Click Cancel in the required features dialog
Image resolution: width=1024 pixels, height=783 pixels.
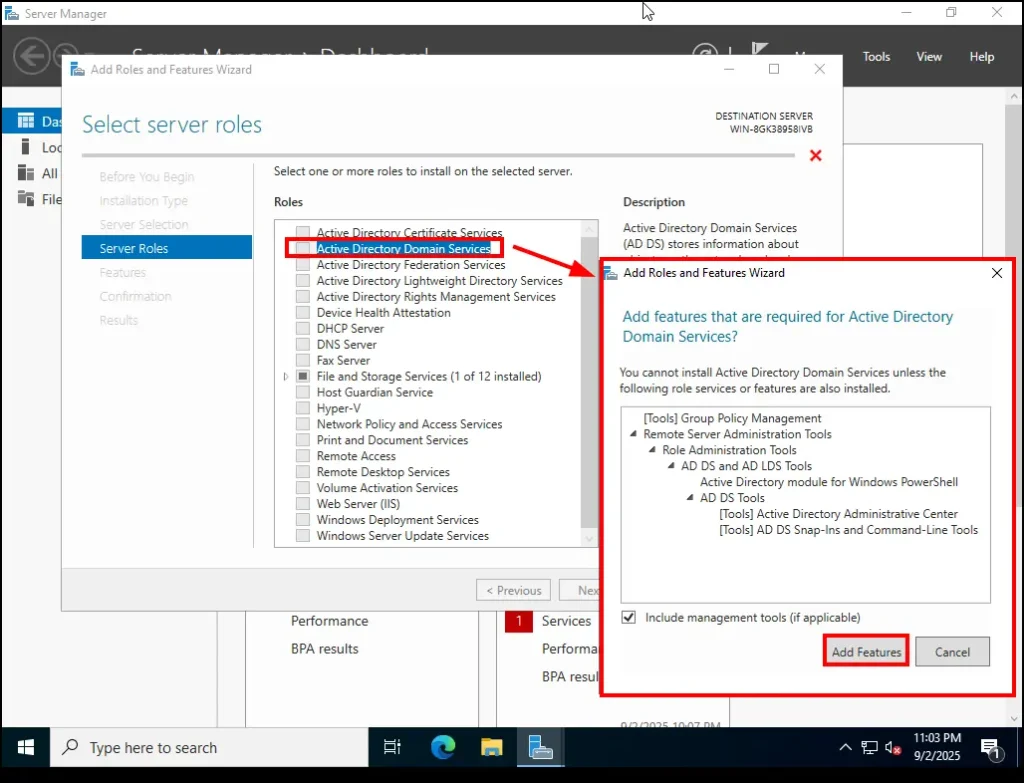(952, 652)
